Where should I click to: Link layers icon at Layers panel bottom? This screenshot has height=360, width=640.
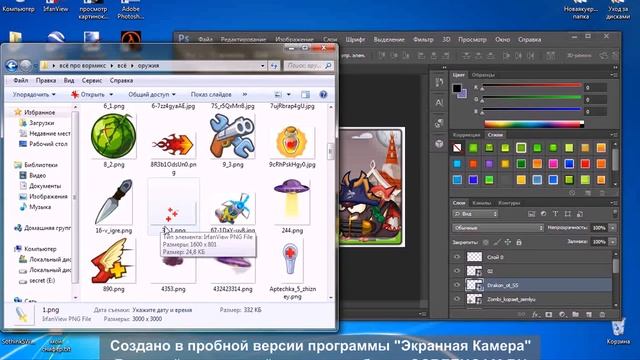click(521, 315)
